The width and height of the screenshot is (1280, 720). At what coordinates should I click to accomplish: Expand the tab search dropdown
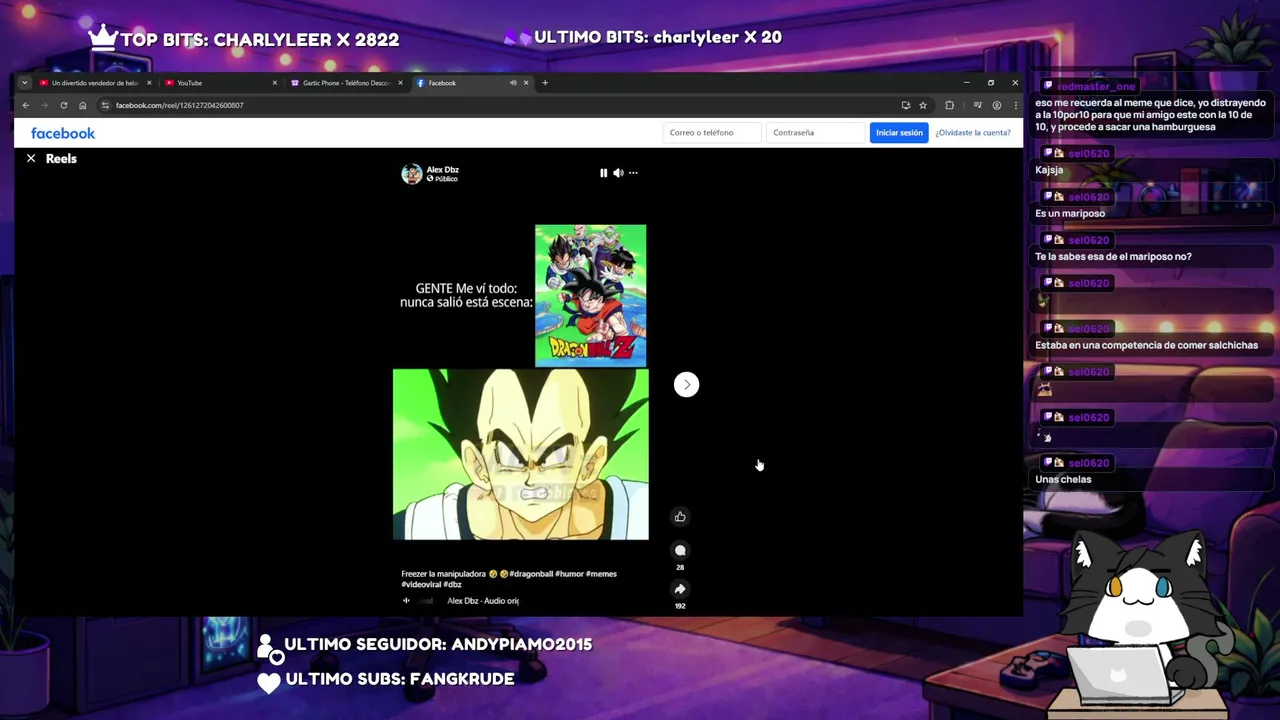click(x=24, y=83)
